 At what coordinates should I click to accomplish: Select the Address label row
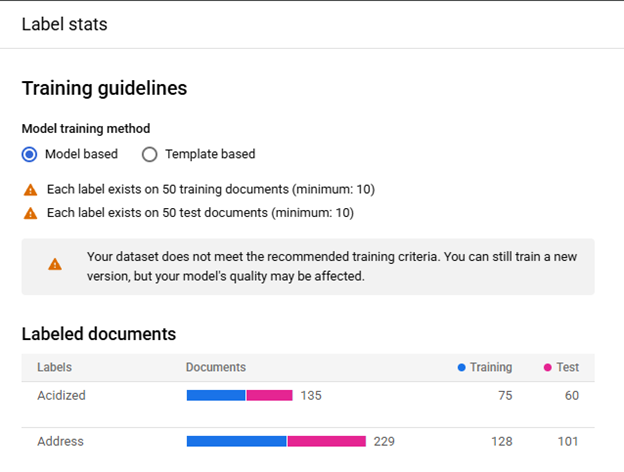tap(60, 441)
